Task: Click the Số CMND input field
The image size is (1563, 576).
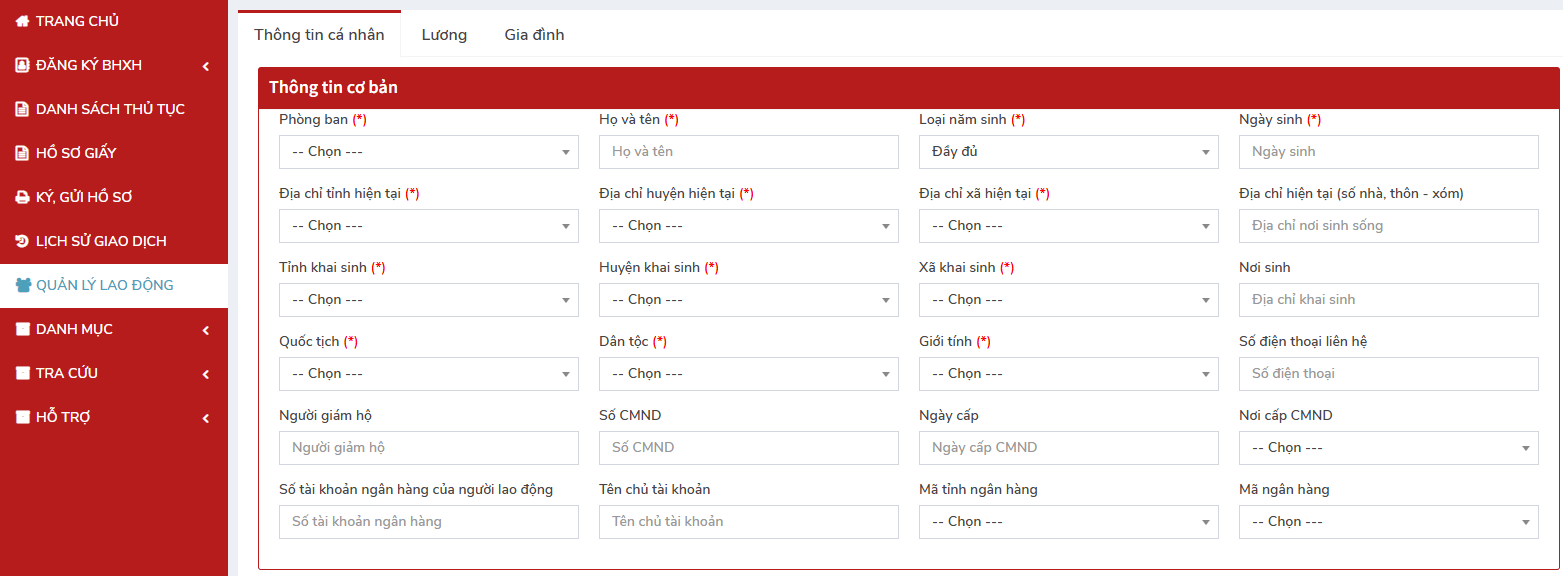Action: click(748, 448)
